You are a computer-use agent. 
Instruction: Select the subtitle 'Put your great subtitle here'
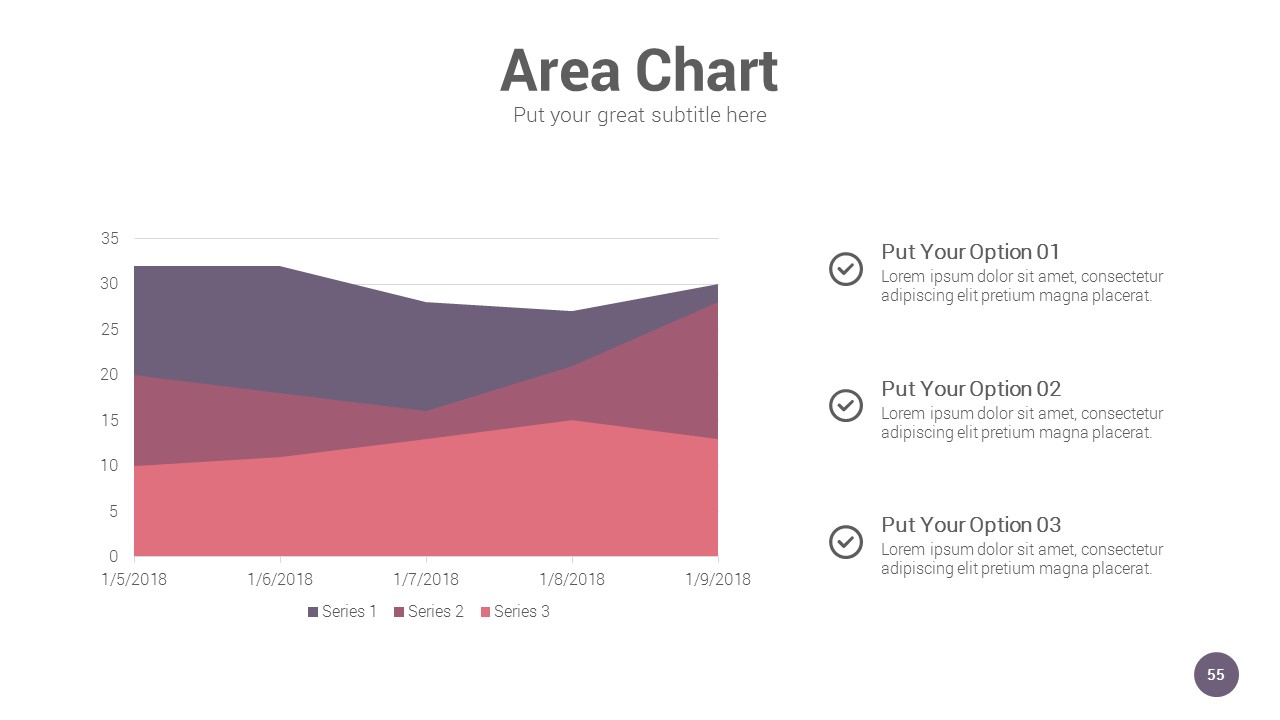639,115
